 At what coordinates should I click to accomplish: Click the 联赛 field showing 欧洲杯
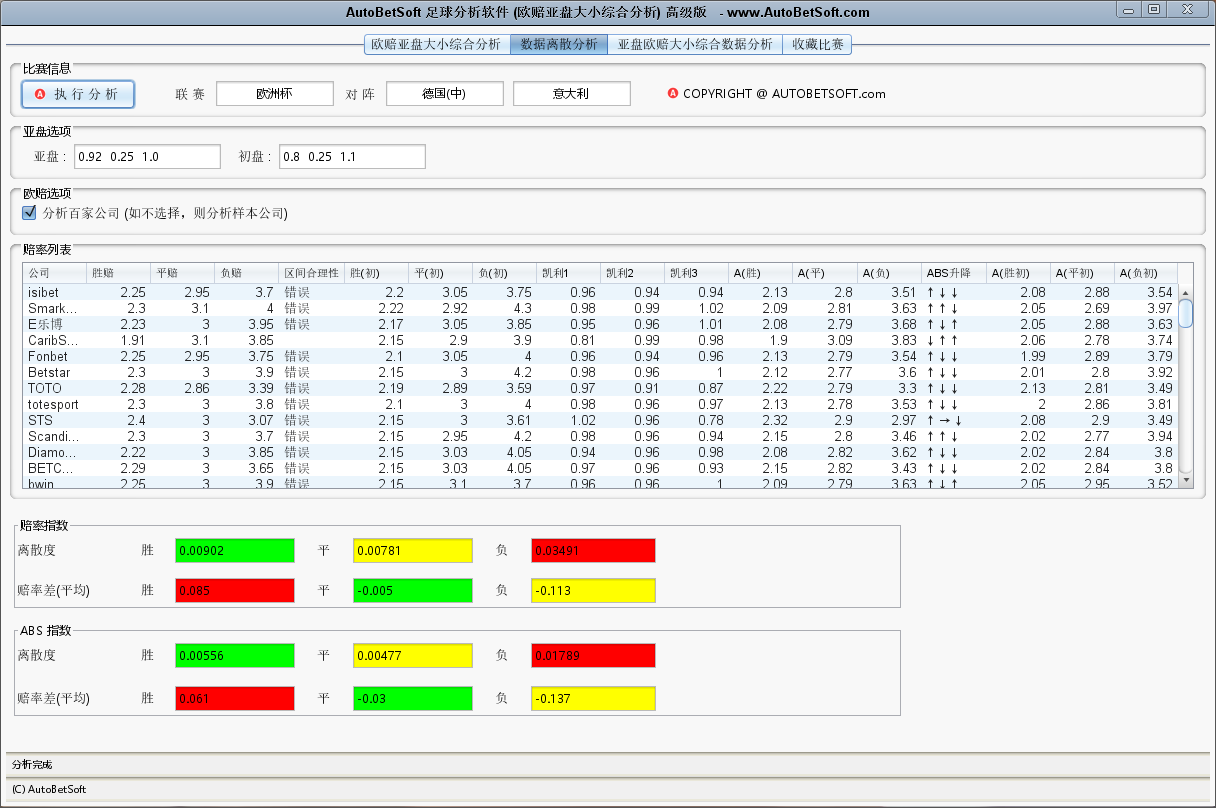(275, 94)
